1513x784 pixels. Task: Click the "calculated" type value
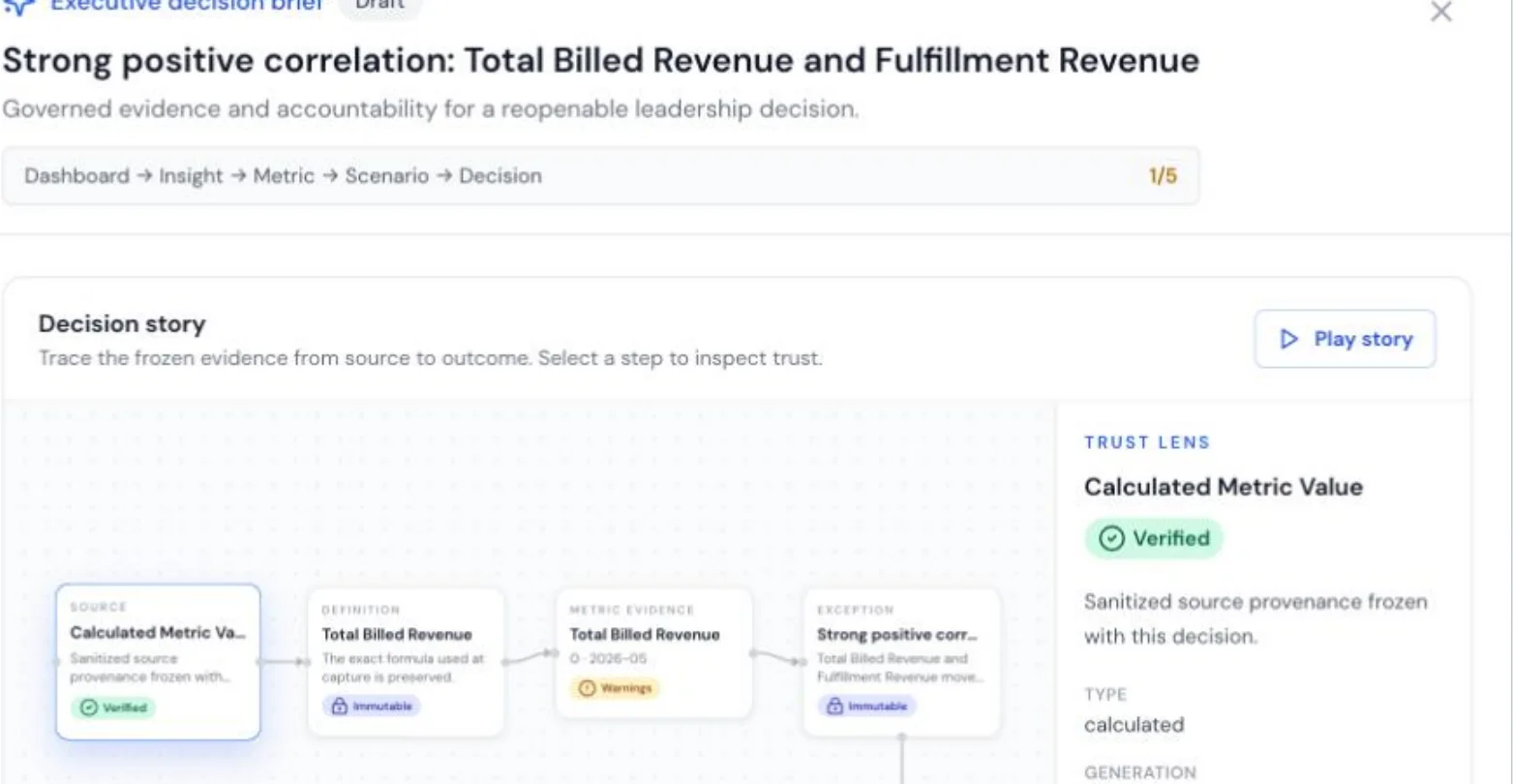pos(1134,725)
